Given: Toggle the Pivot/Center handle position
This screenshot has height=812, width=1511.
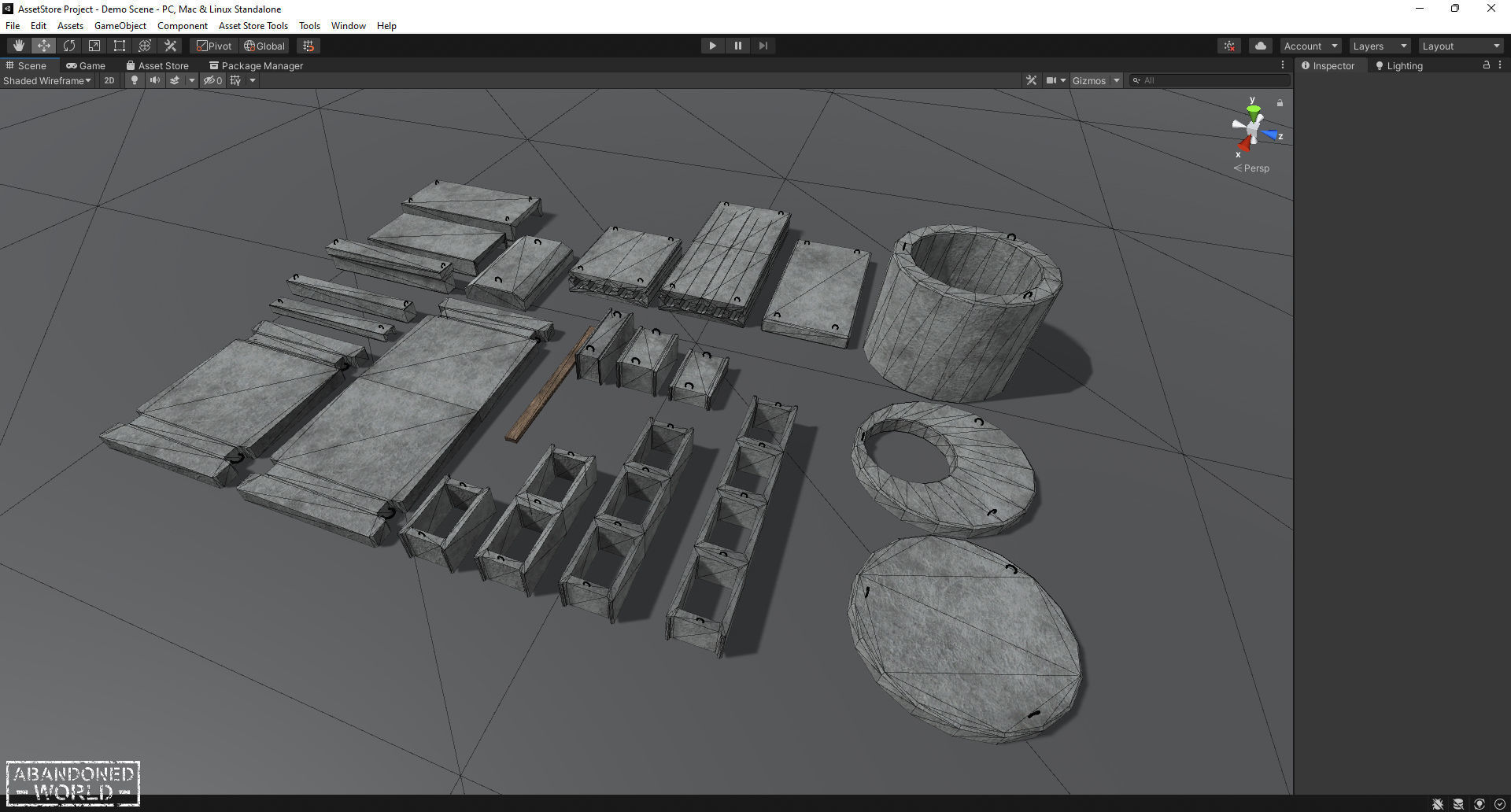Looking at the screenshot, I should (214, 46).
